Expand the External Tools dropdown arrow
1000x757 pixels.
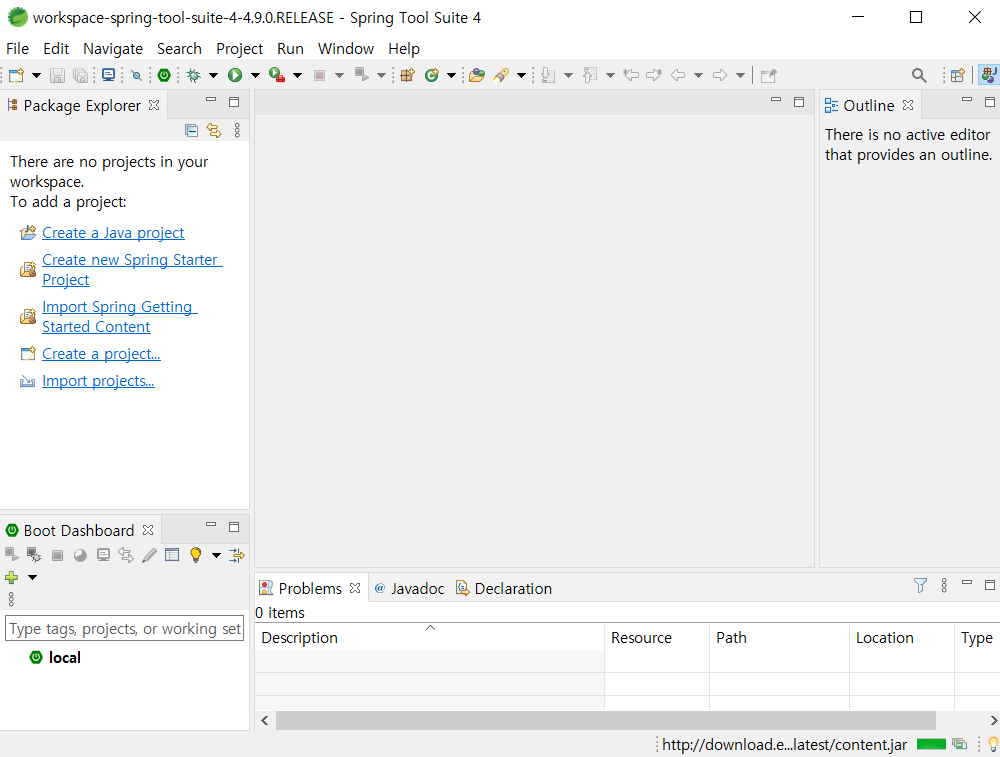pos(297,75)
